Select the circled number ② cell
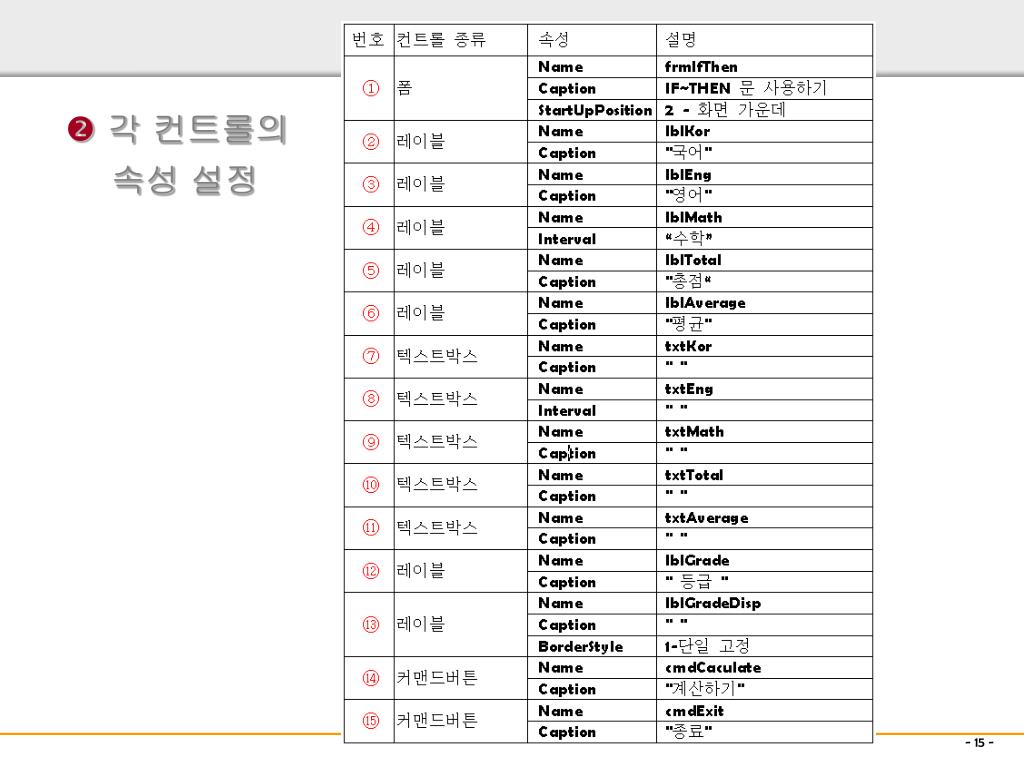 tap(370, 142)
